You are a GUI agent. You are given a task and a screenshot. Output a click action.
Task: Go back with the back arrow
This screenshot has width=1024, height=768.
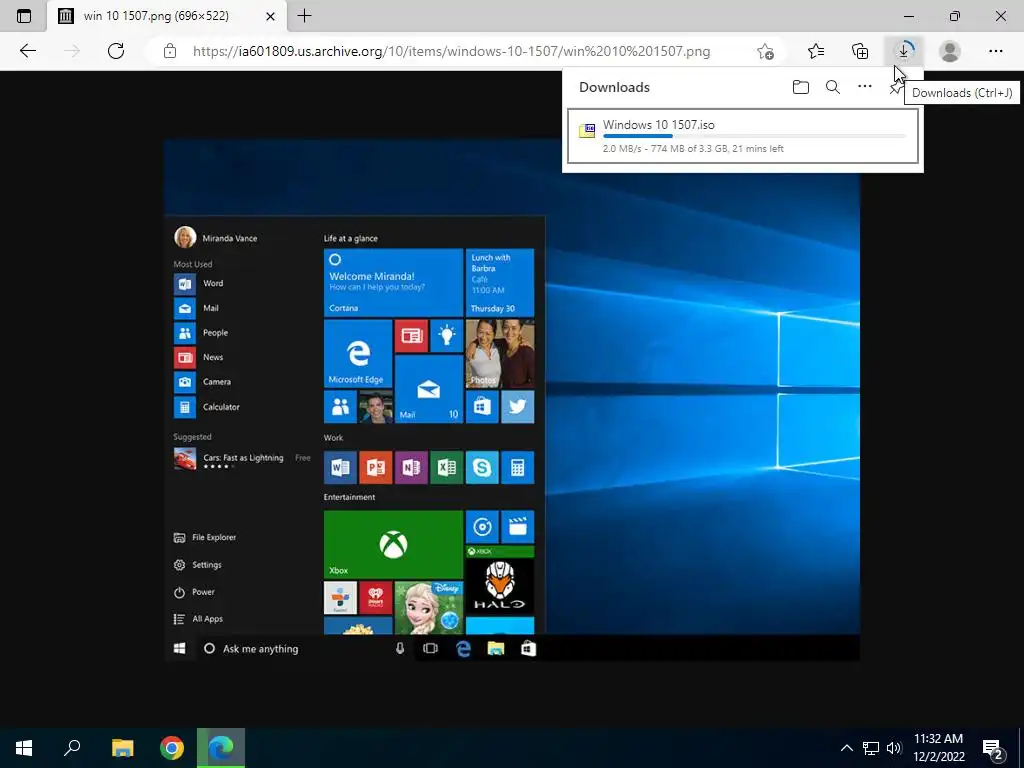[27, 51]
